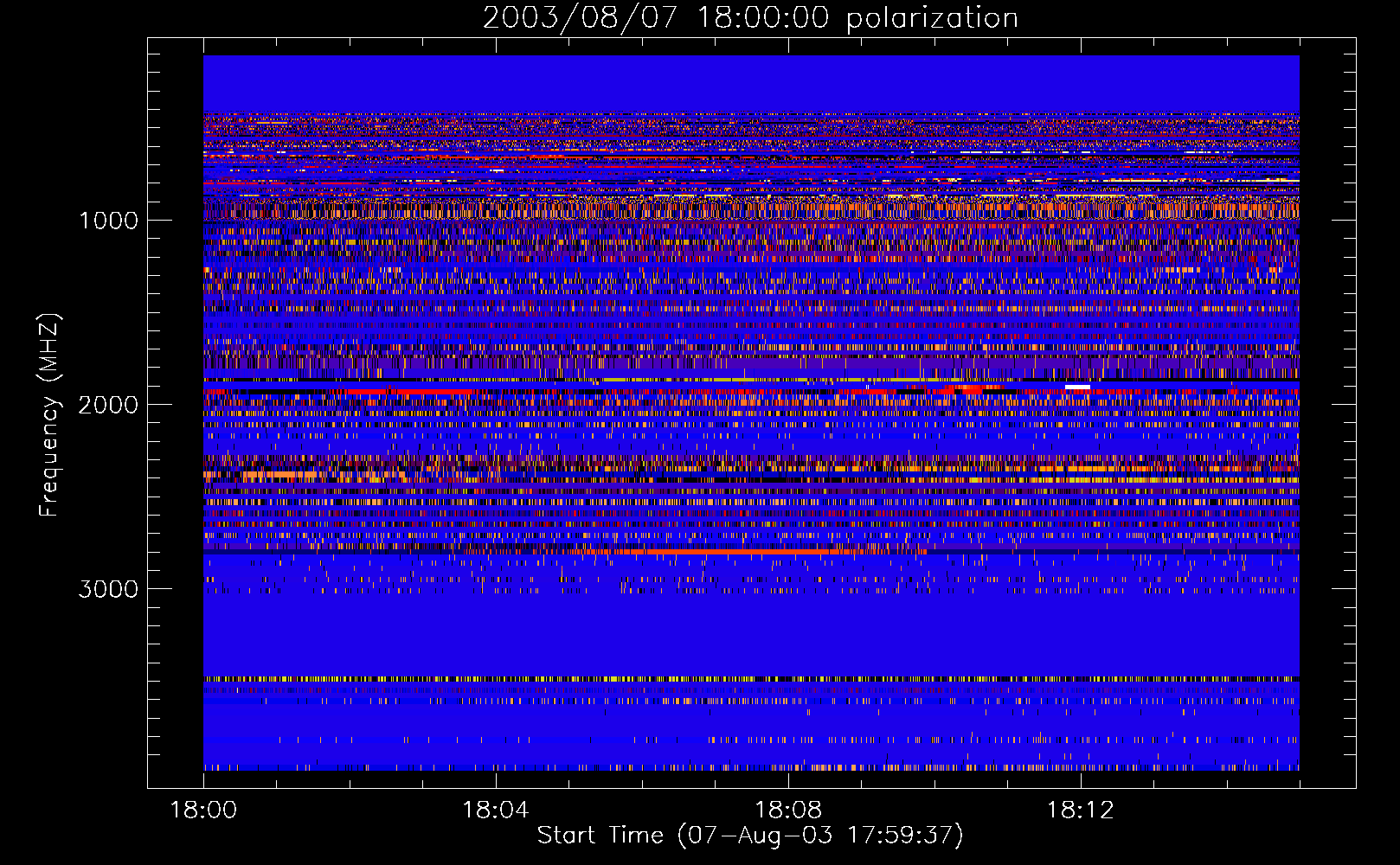Click the 18:04 time axis label
The width and height of the screenshot is (1400, 865).
496,811
